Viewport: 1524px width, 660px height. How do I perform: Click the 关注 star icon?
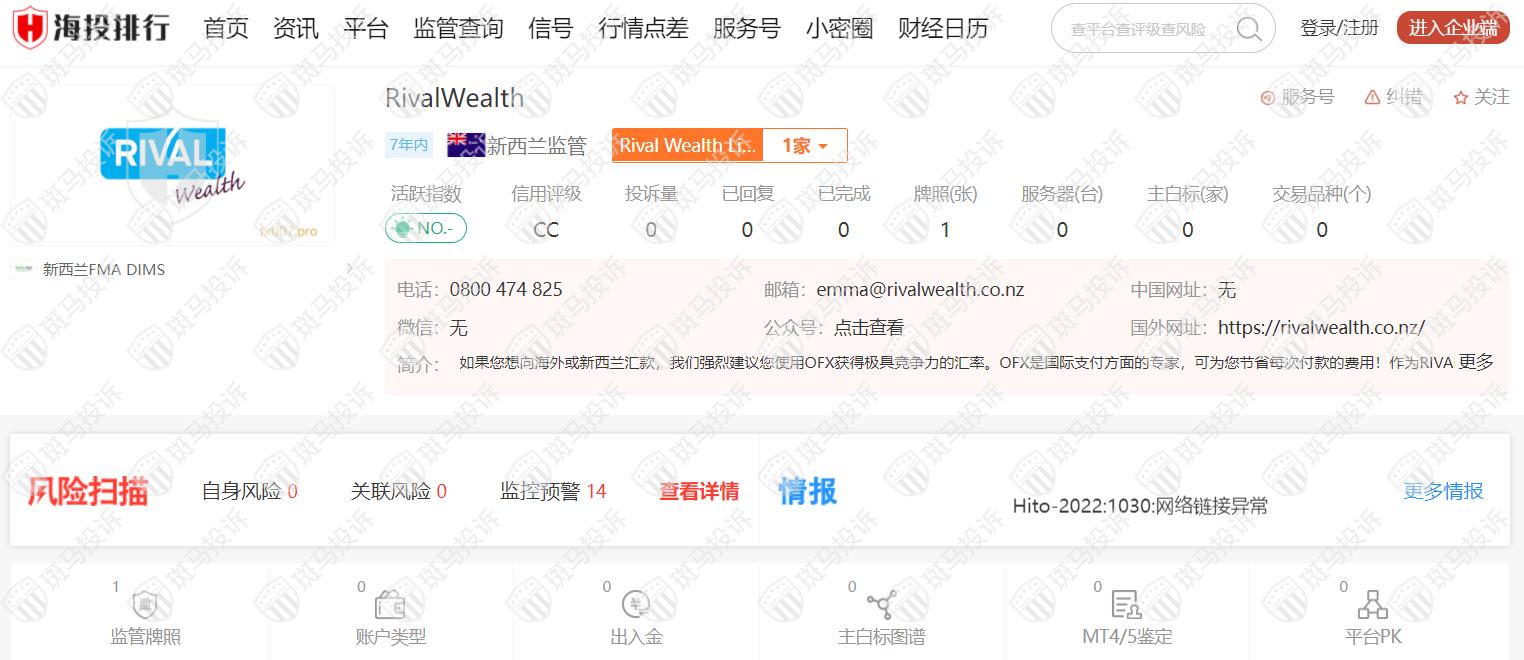point(1461,97)
